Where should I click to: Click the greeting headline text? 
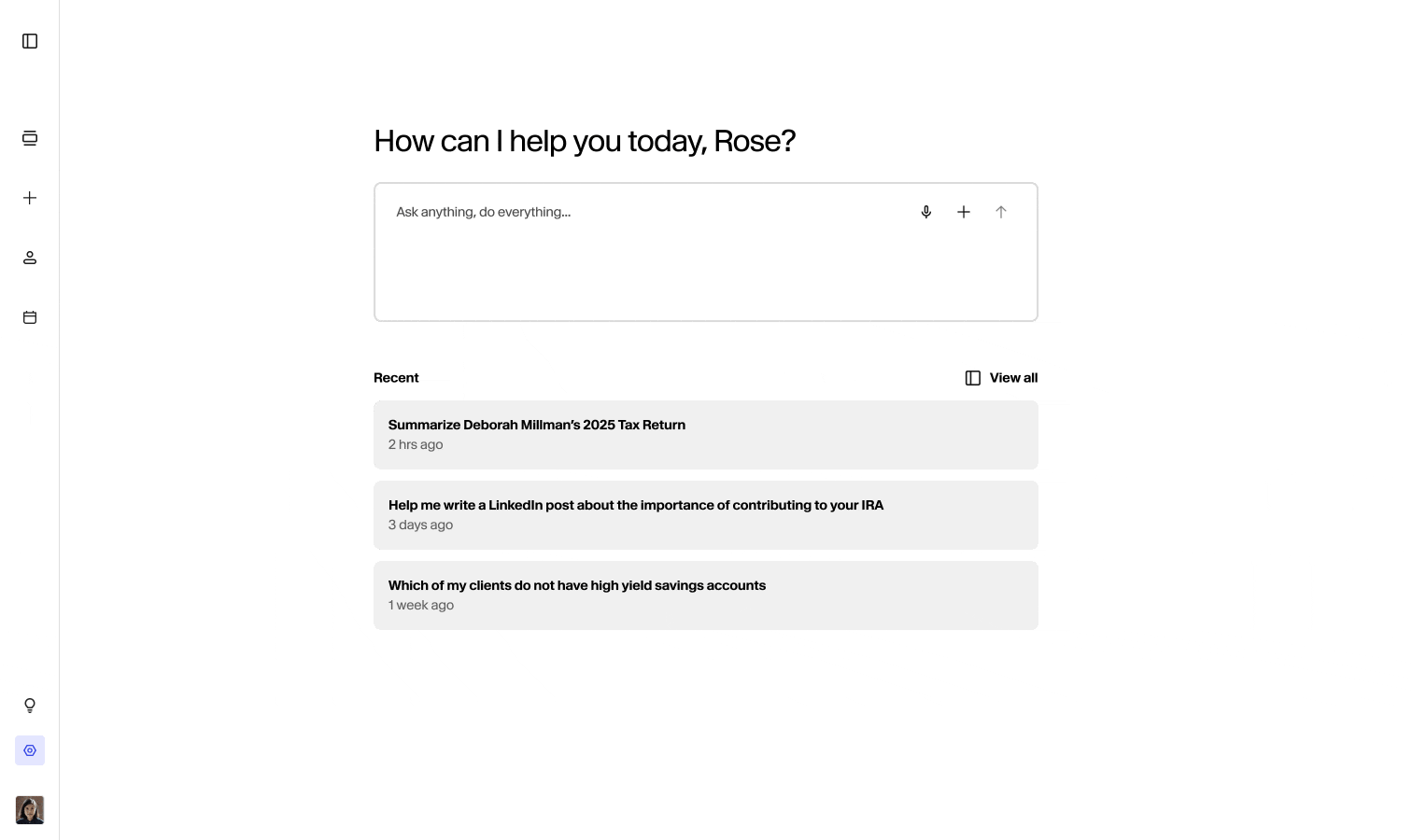point(585,141)
